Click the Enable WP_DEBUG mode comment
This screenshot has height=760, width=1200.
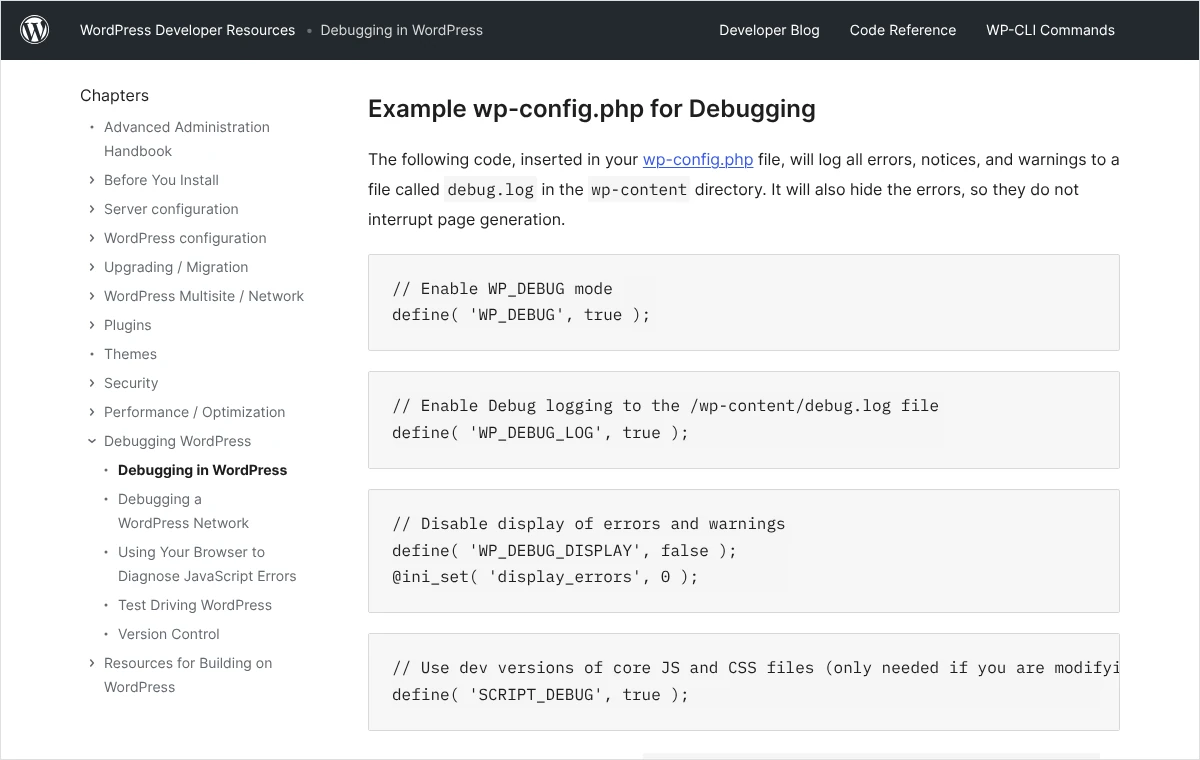(502, 289)
